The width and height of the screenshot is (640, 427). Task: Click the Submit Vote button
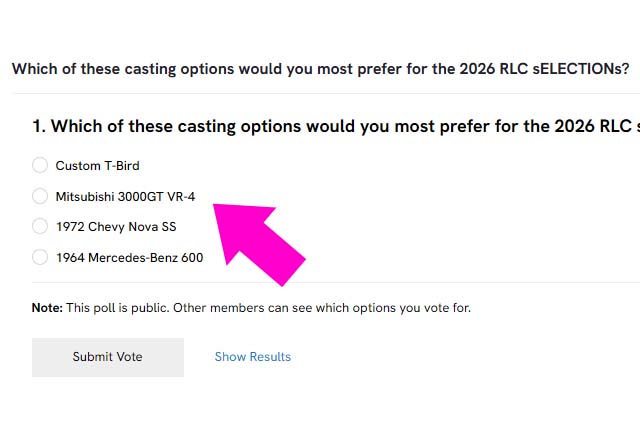[x=108, y=357]
